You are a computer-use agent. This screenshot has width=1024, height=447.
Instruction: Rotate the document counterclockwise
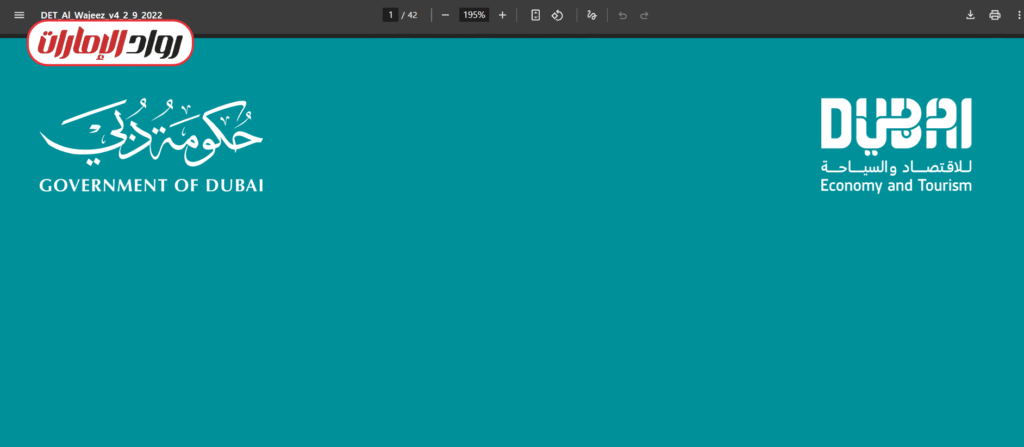pyautogui.click(x=558, y=15)
